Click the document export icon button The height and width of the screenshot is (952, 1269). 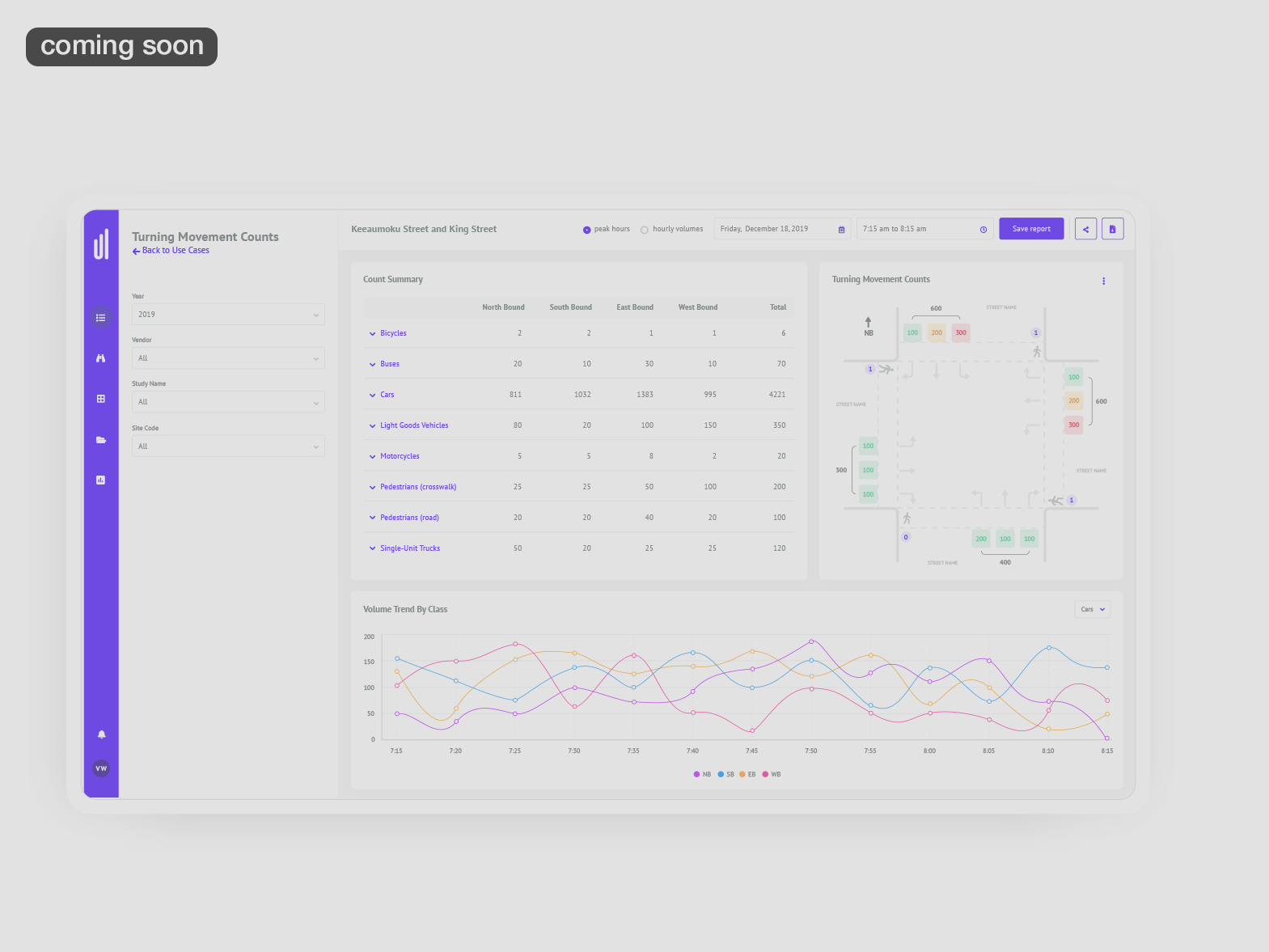(x=1113, y=229)
